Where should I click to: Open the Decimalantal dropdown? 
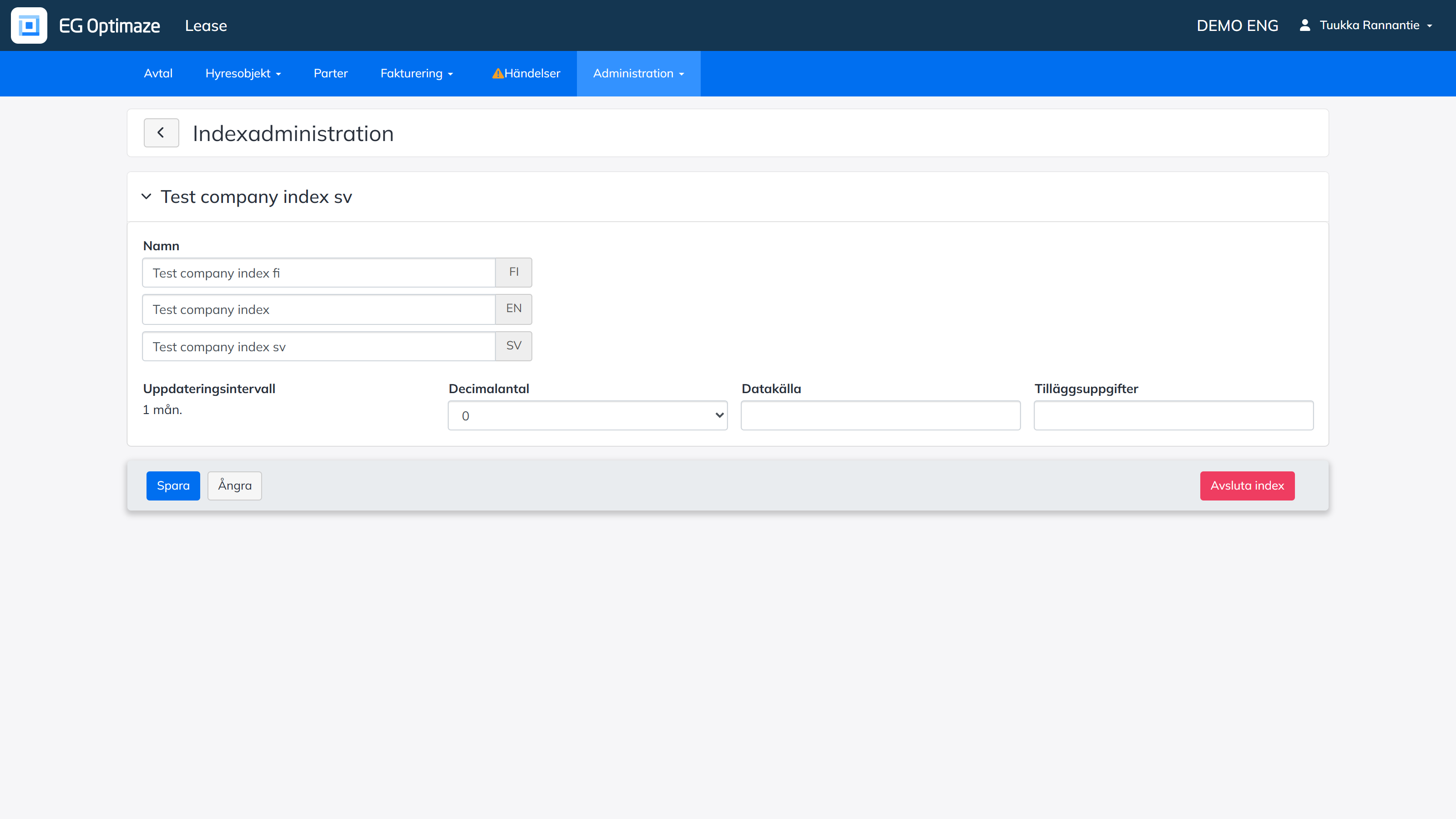[x=587, y=415]
